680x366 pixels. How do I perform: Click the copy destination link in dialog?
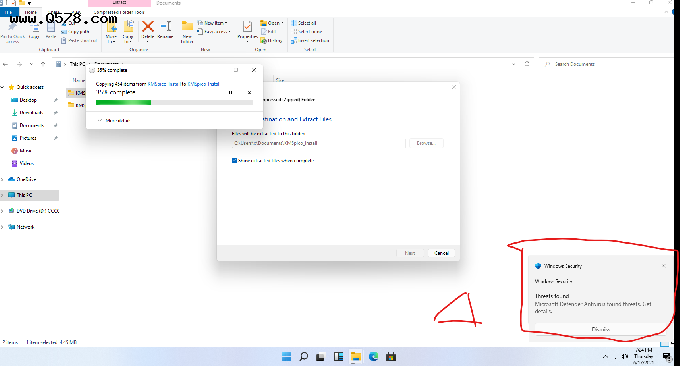point(203,84)
